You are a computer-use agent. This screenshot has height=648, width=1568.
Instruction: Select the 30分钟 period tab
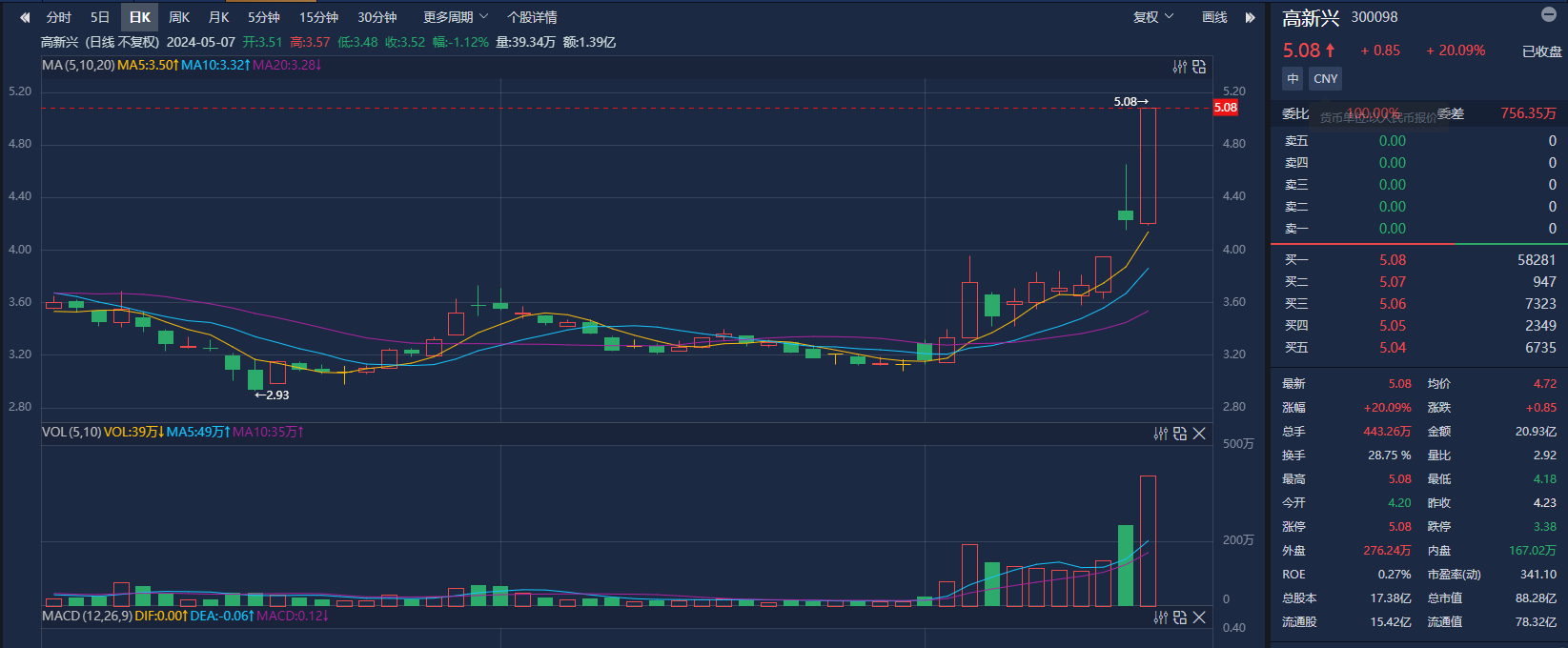[377, 17]
